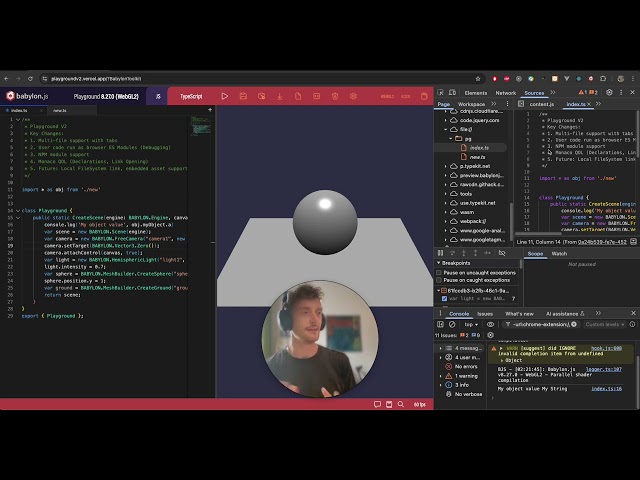Screen dimensions: 640x480
Task: Open the search magnifier in playground footer
Action: click(x=401, y=404)
